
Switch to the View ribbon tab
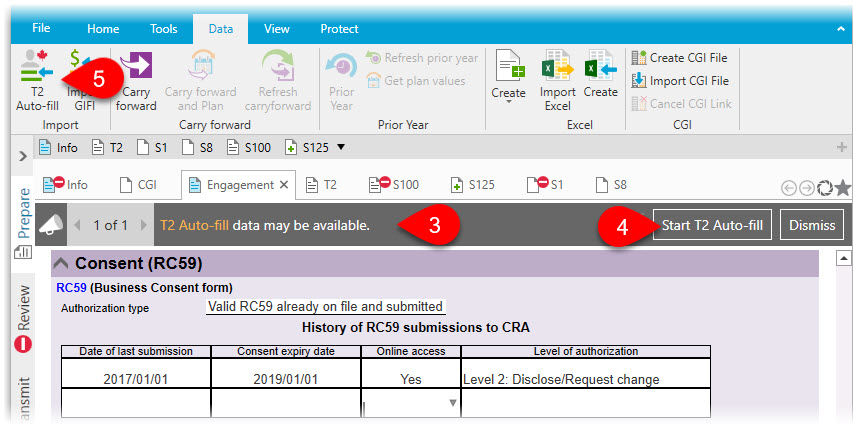276,29
